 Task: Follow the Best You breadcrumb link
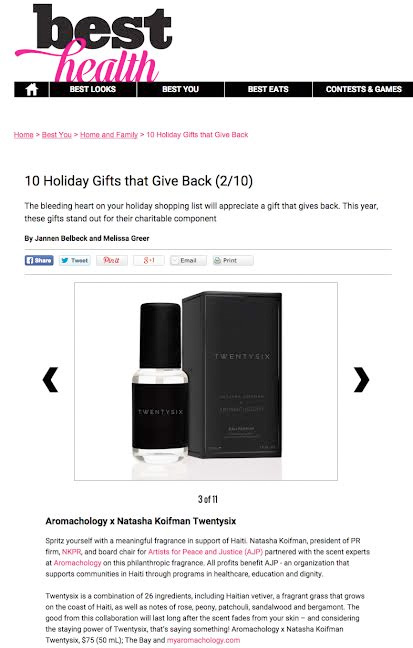[x=57, y=135]
